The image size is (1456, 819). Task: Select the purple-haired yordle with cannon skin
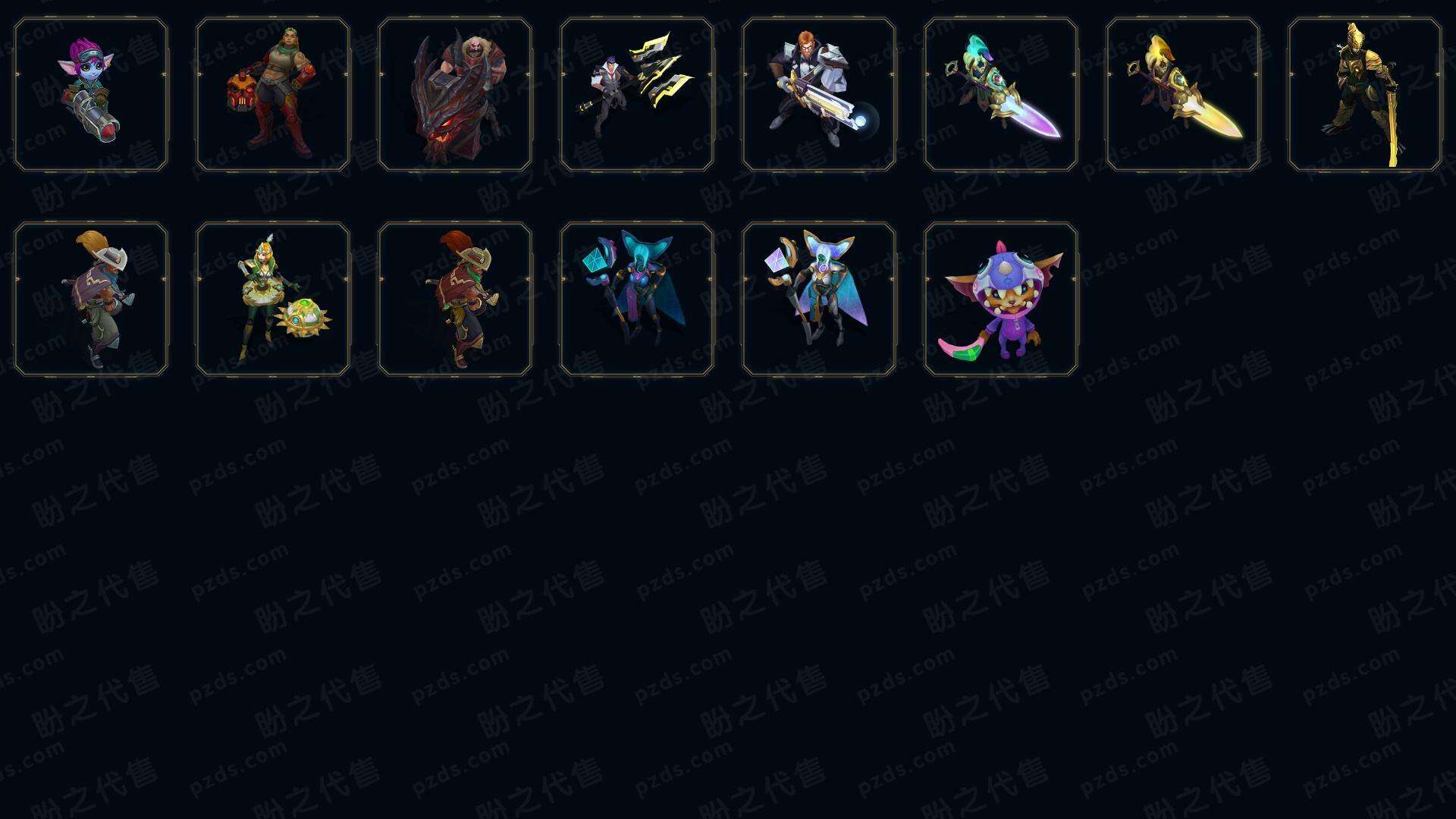pyautogui.click(x=91, y=95)
